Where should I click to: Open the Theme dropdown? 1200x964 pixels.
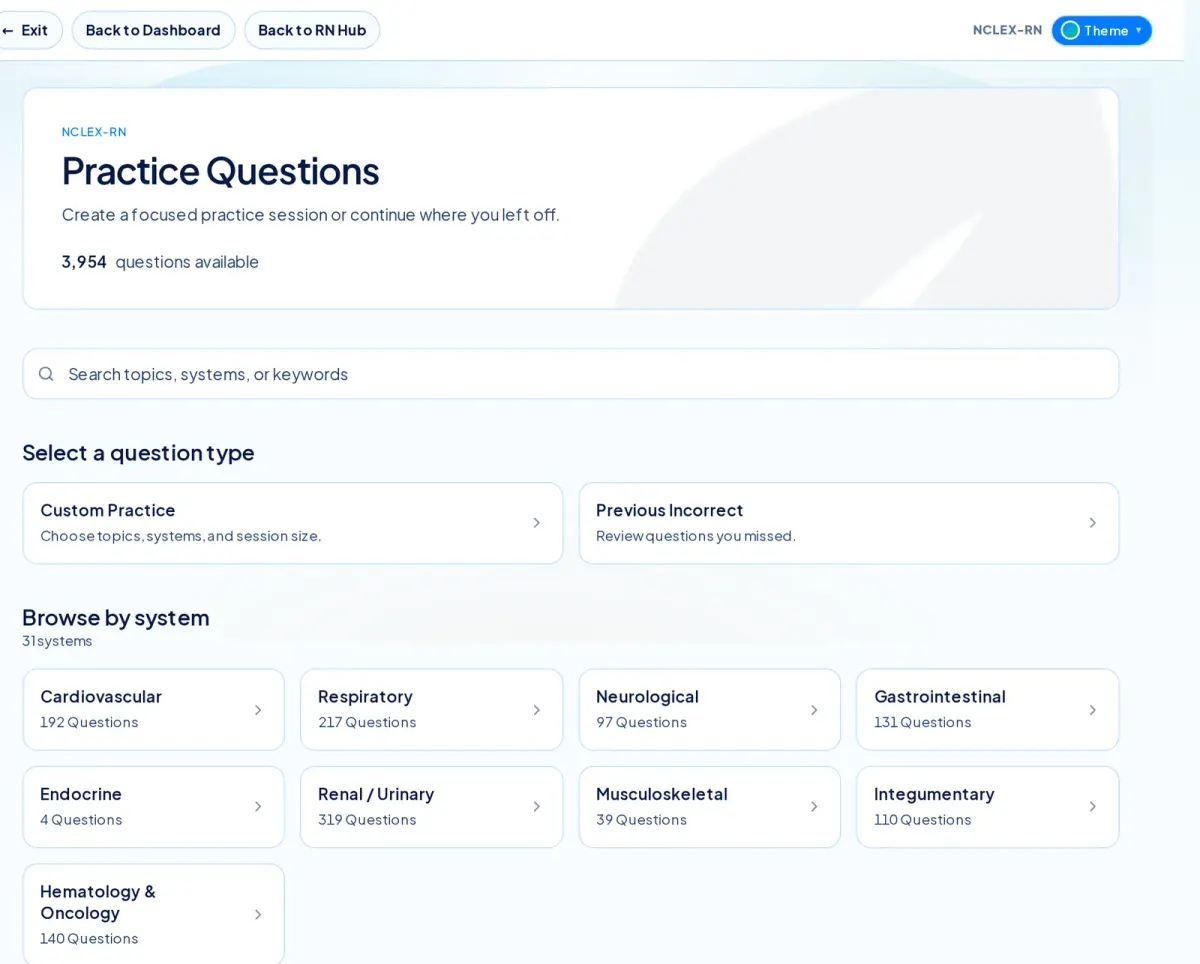click(x=1101, y=30)
